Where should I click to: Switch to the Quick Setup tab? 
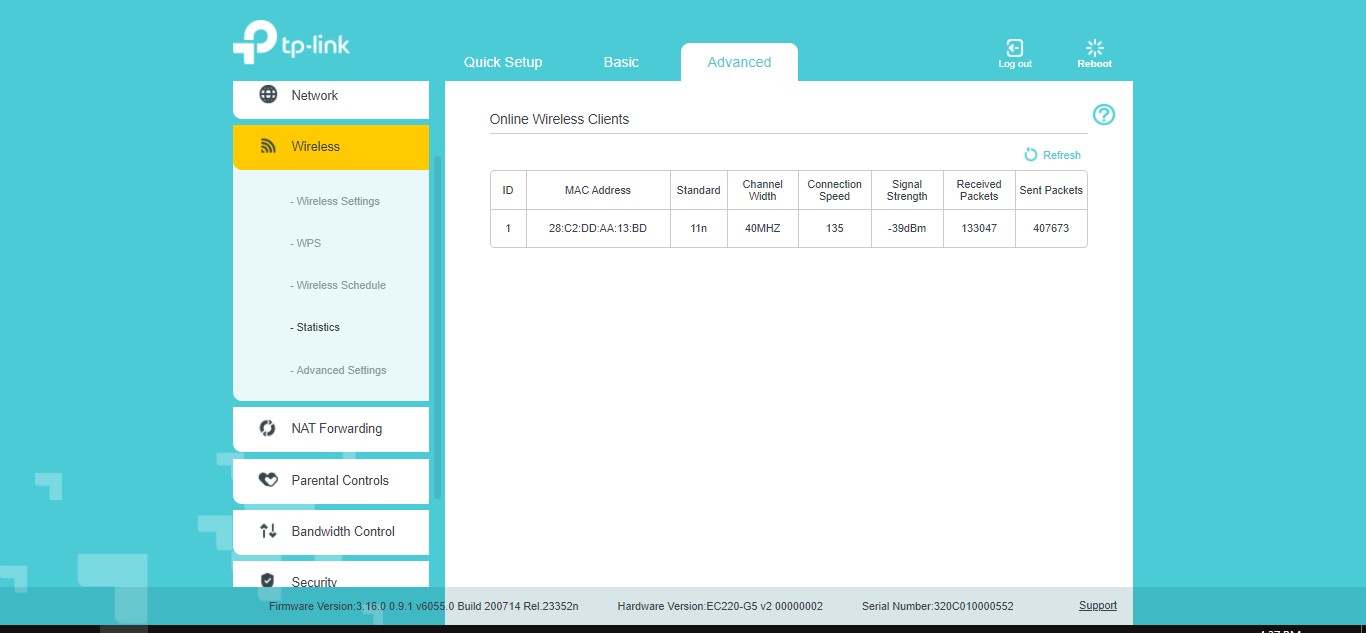503,62
